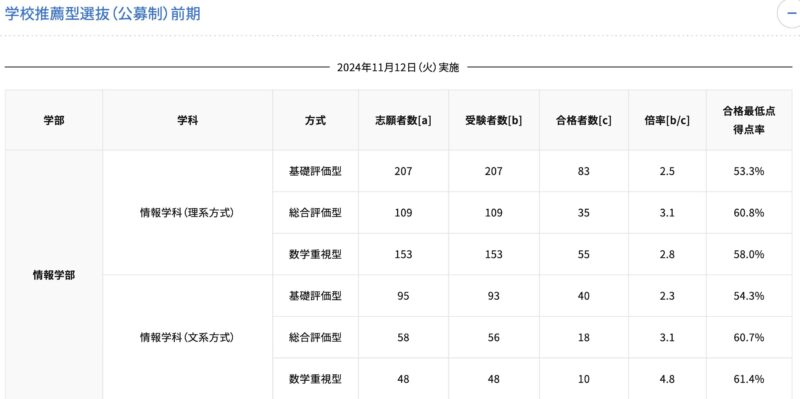800x399 pixels.
Task: Select minimum score rate 53.3%
Action: 748,171
